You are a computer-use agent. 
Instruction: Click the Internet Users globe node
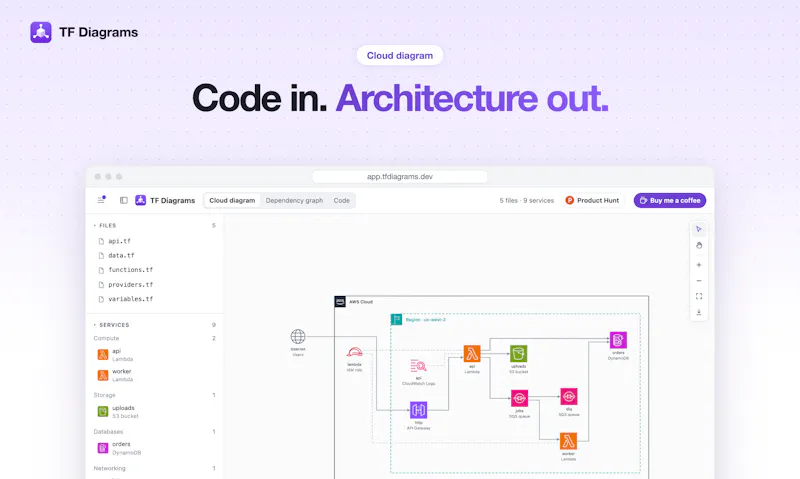click(298, 337)
